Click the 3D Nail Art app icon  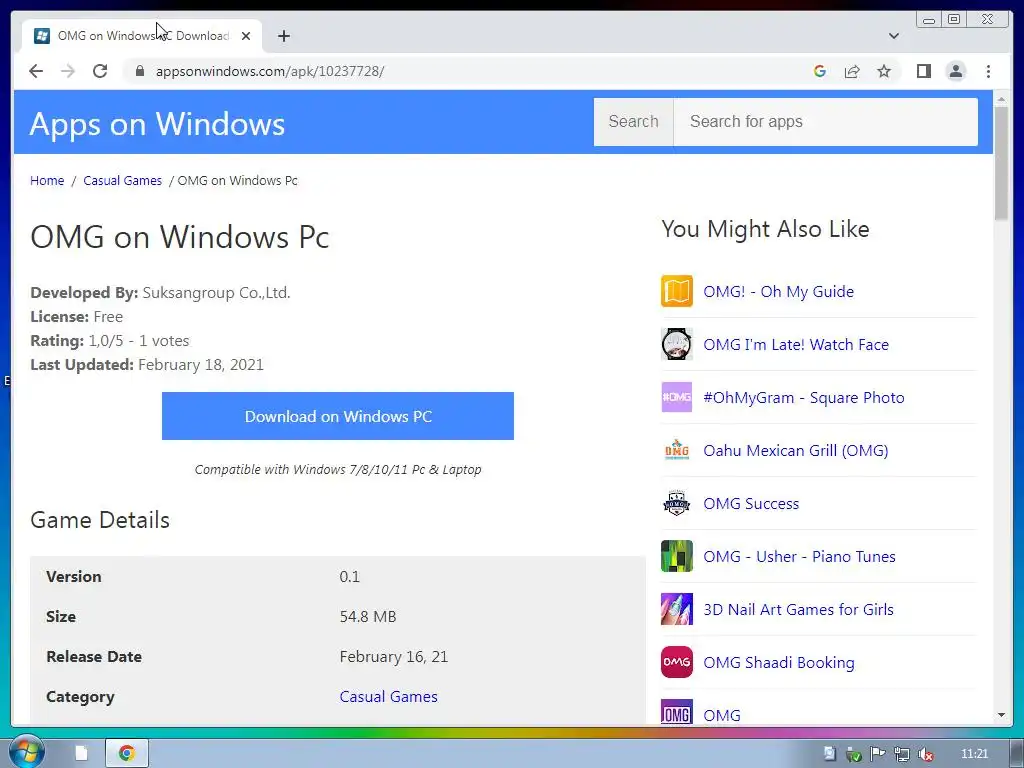(677, 609)
